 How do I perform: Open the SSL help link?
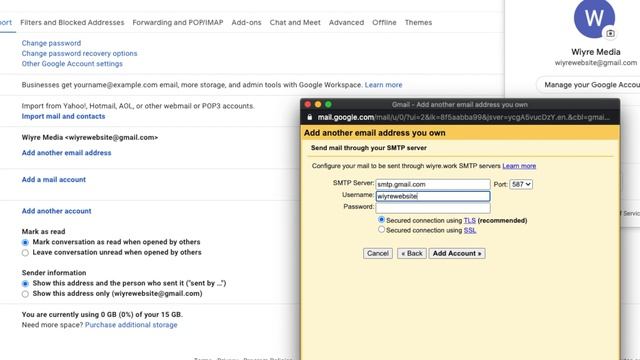470,230
